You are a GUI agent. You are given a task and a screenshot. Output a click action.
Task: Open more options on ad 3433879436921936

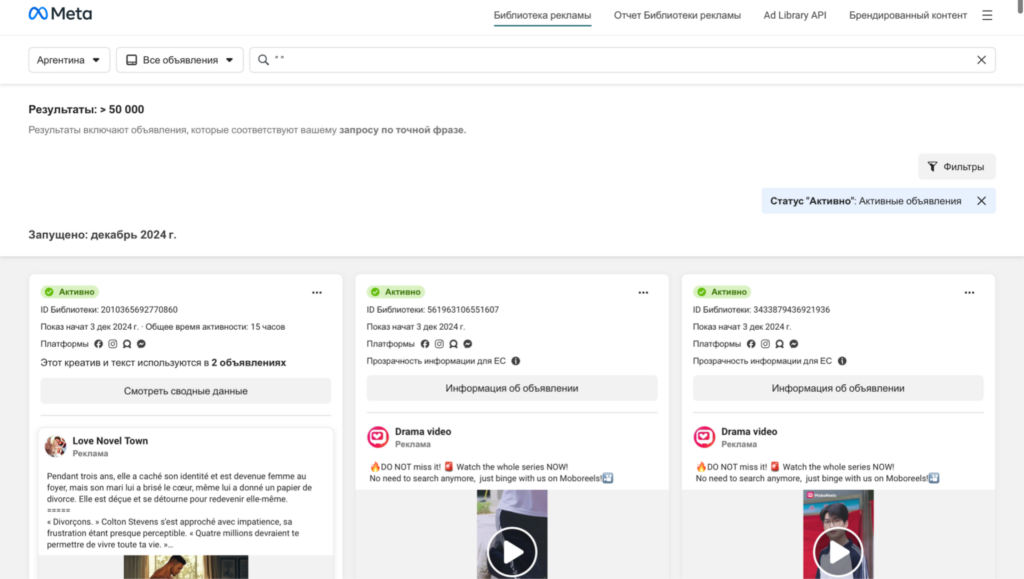969,292
